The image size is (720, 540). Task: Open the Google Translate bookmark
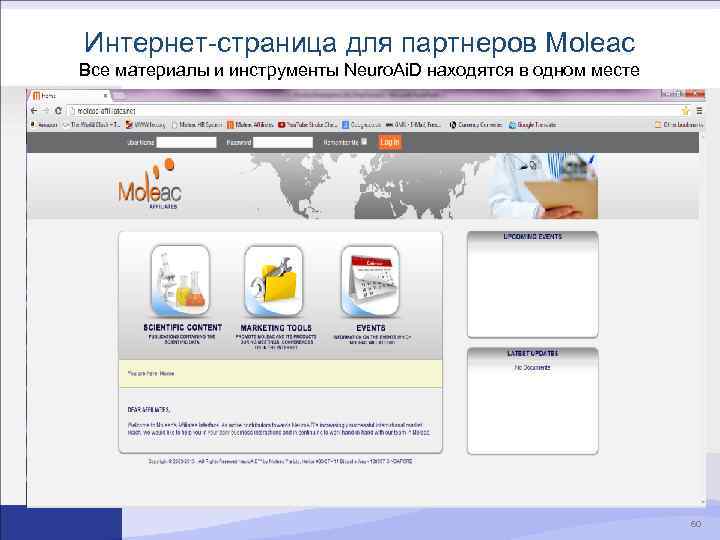(533, 124)
